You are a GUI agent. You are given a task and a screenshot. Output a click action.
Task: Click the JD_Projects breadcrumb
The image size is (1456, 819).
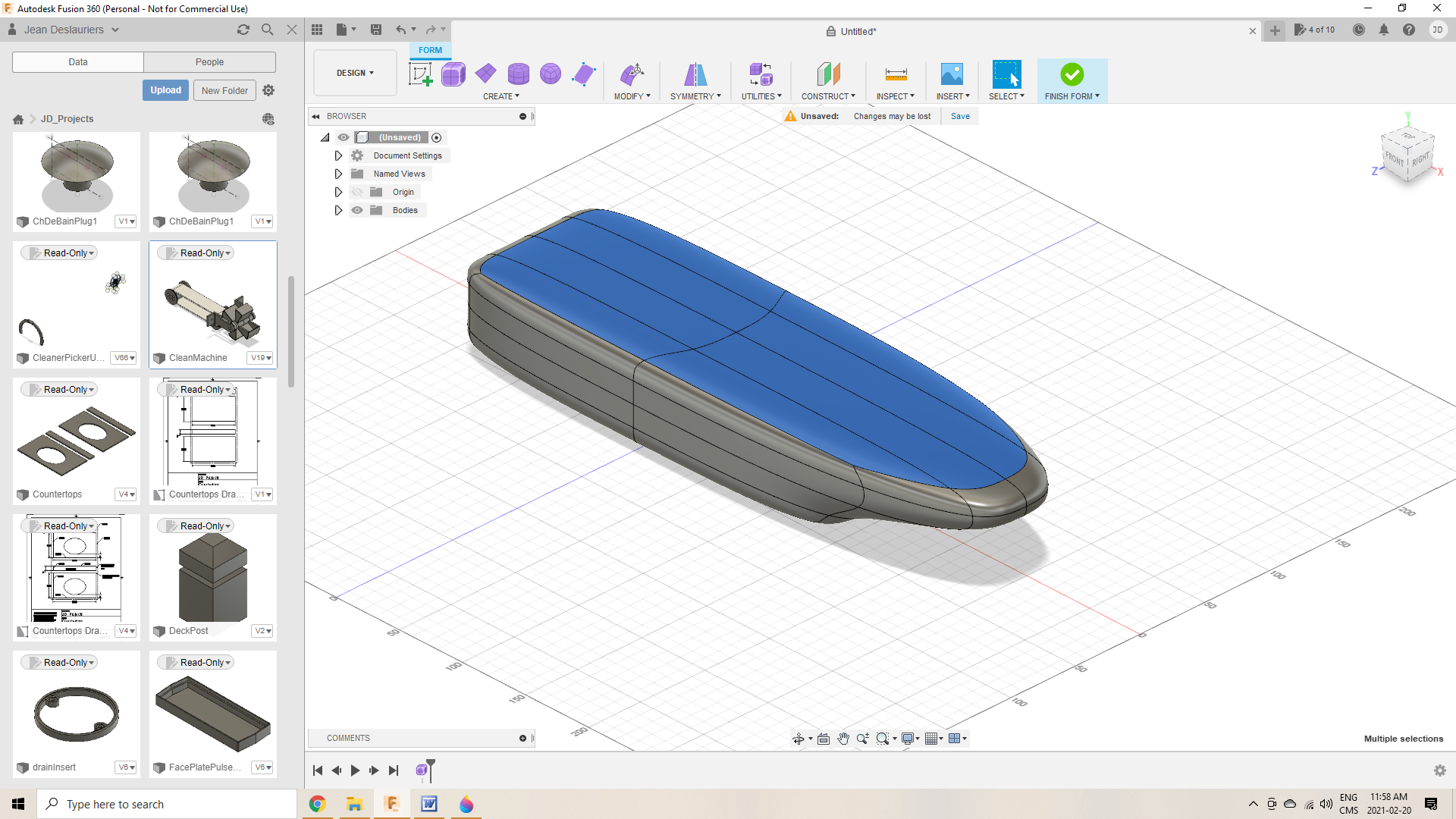67,119
